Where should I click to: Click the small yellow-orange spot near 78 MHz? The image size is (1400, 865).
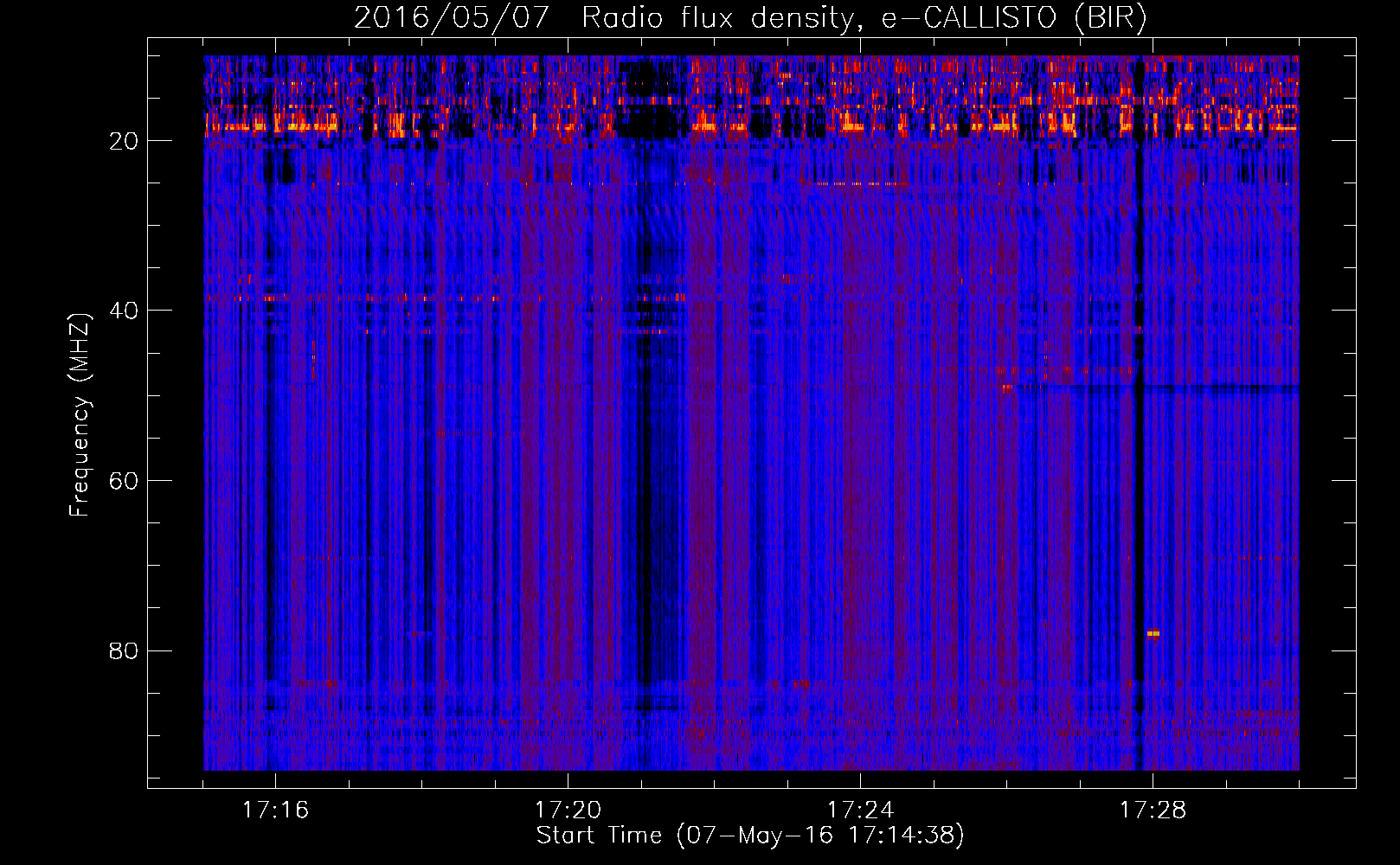1153,634
